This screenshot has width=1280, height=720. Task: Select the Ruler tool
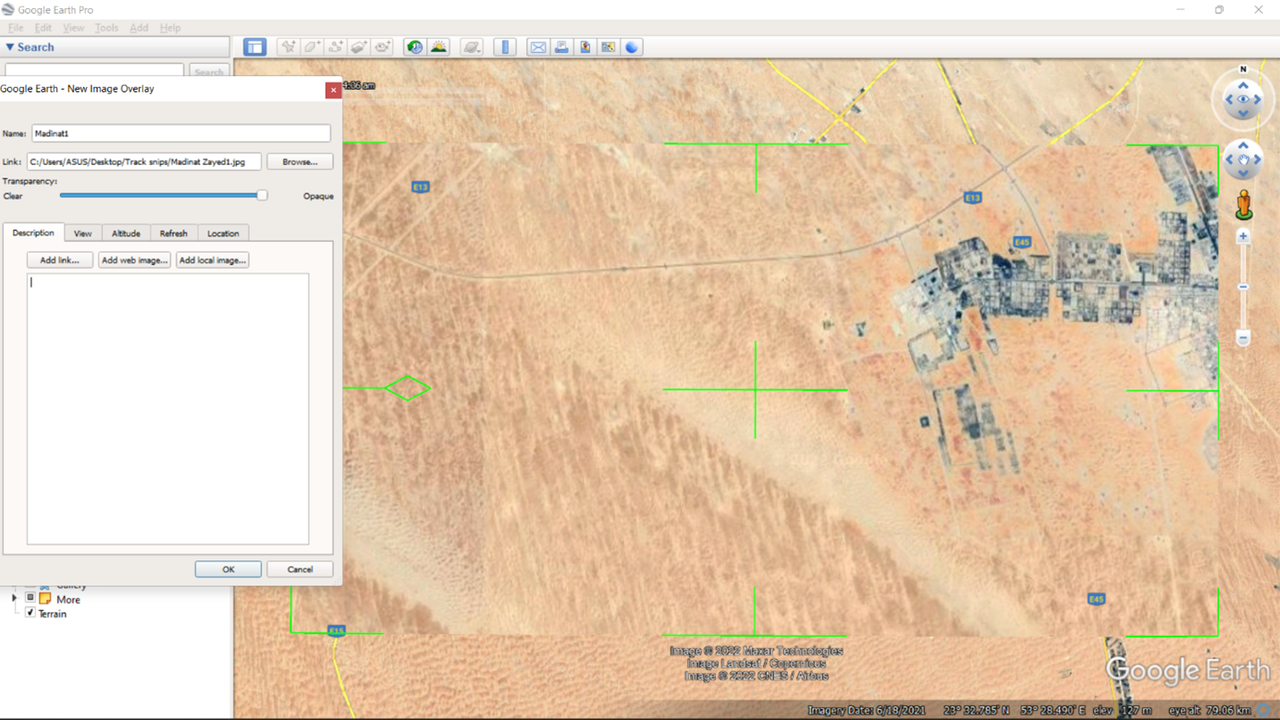[505, 47]
